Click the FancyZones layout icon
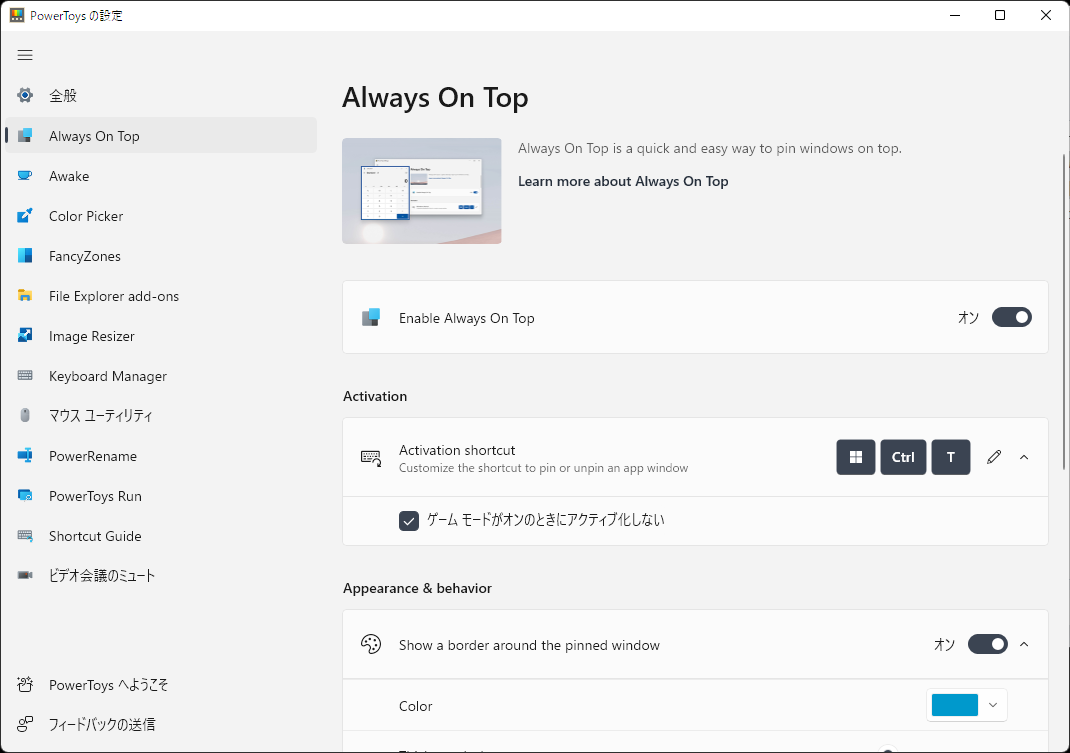This screenshot has width=1070, height=753. [x=25, y=256]
